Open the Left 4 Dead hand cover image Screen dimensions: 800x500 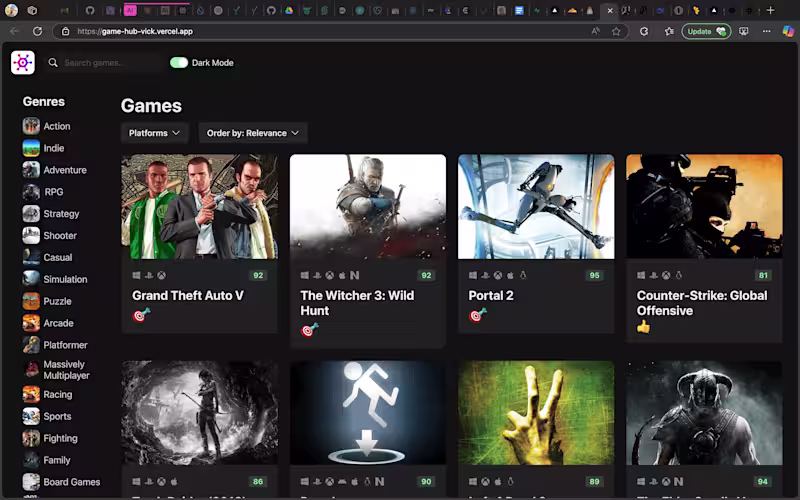[x=536, y=413]
